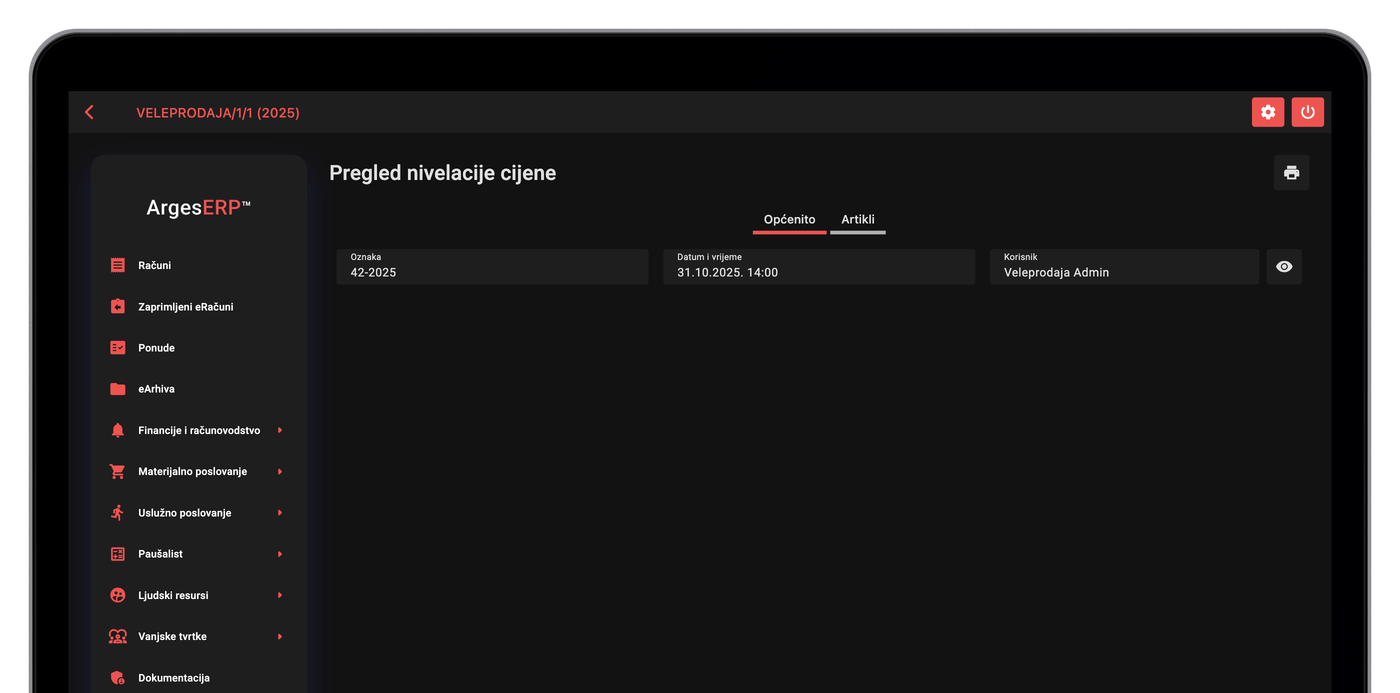Image resolution: width=1400 pixels, height=693 pixels.
Task: Print the price leveling overview
Action: pos(1291,173)
